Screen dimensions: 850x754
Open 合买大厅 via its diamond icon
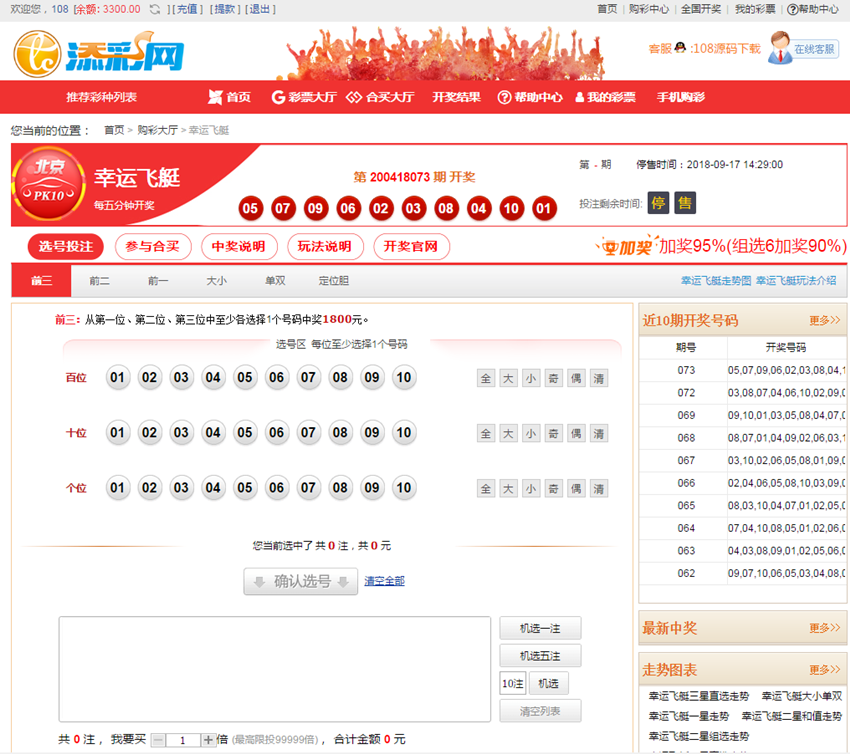[x=352, y=96]
